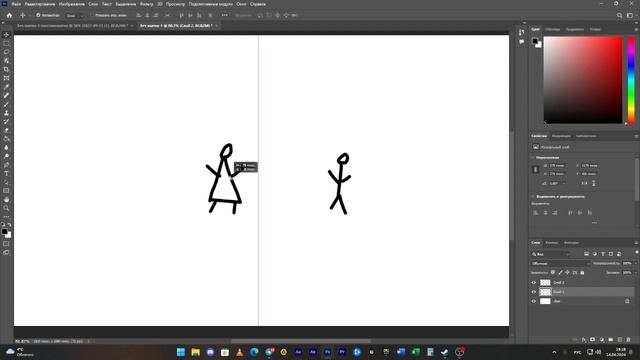This screenshot has width=640, height=360.
Task: Toggle the Auto-Select checkbox
Action: (38, 16)
